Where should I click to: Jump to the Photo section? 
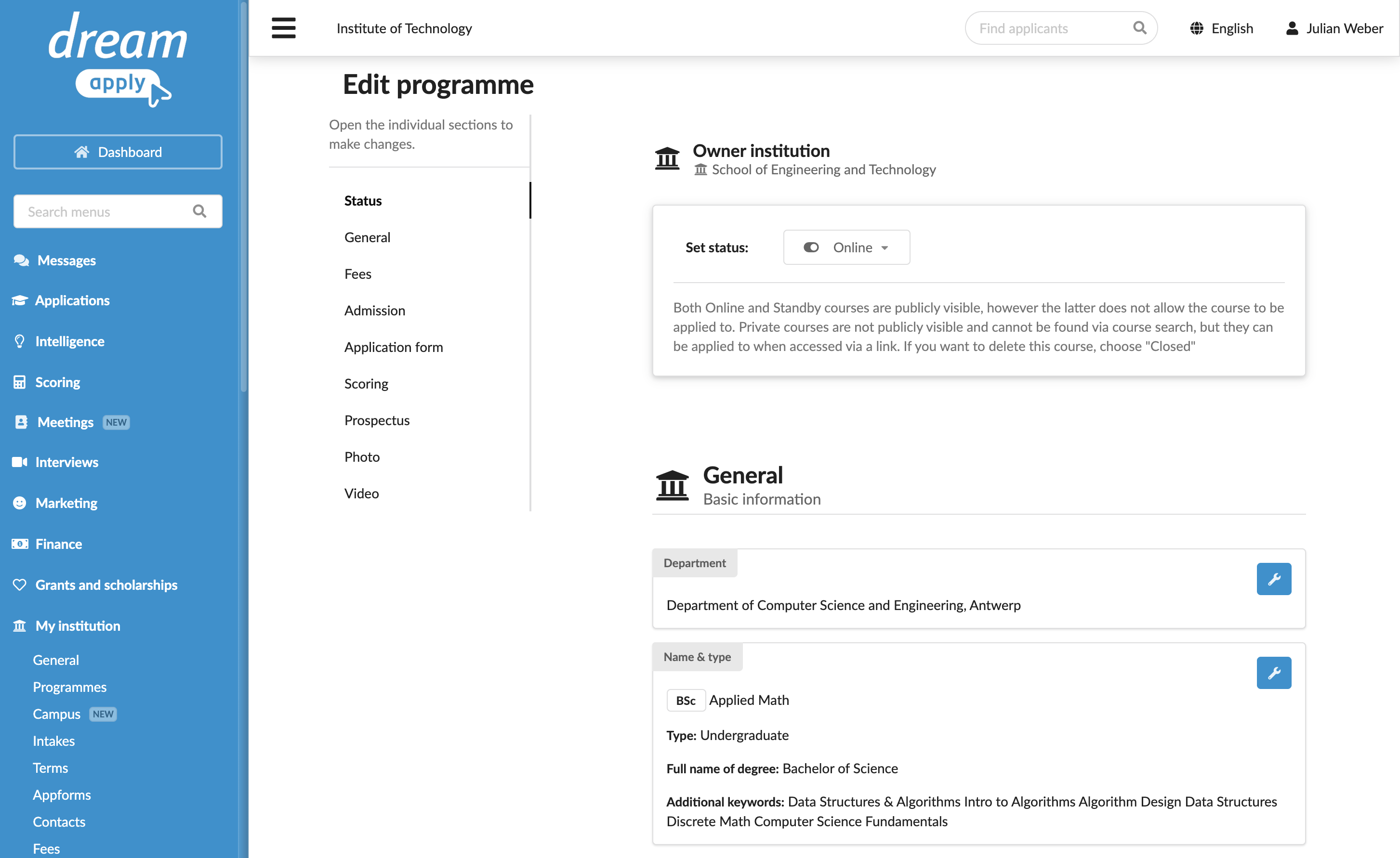pos(362,456)
